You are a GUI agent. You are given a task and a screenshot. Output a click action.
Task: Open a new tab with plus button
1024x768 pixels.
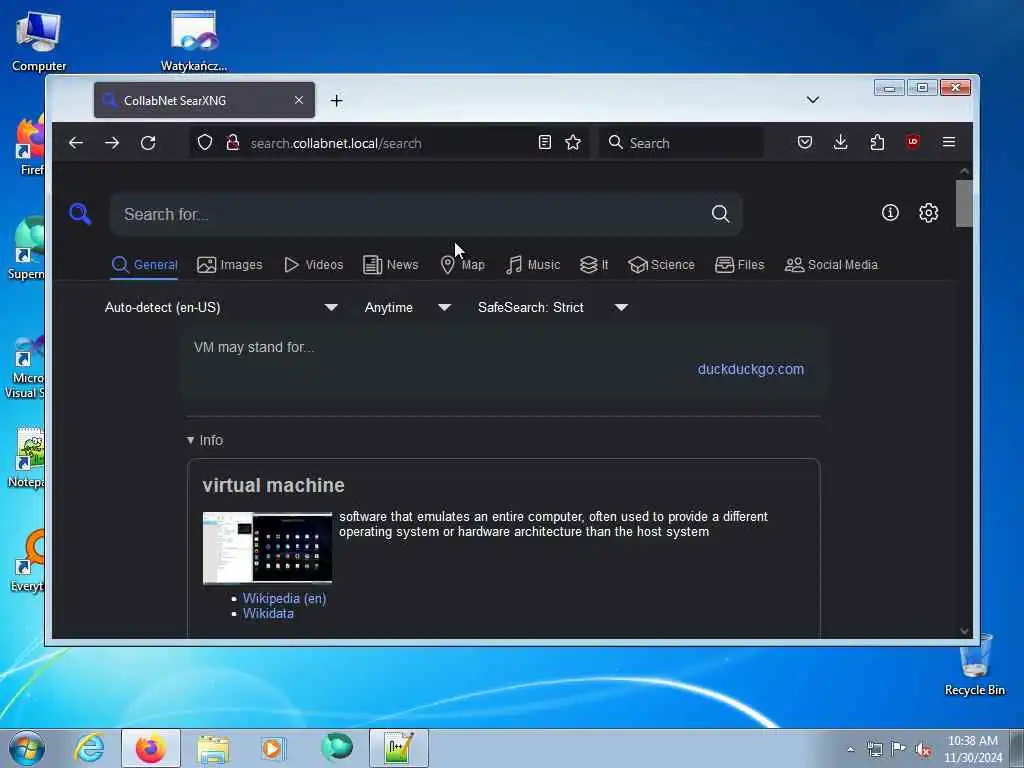(336, 101)
